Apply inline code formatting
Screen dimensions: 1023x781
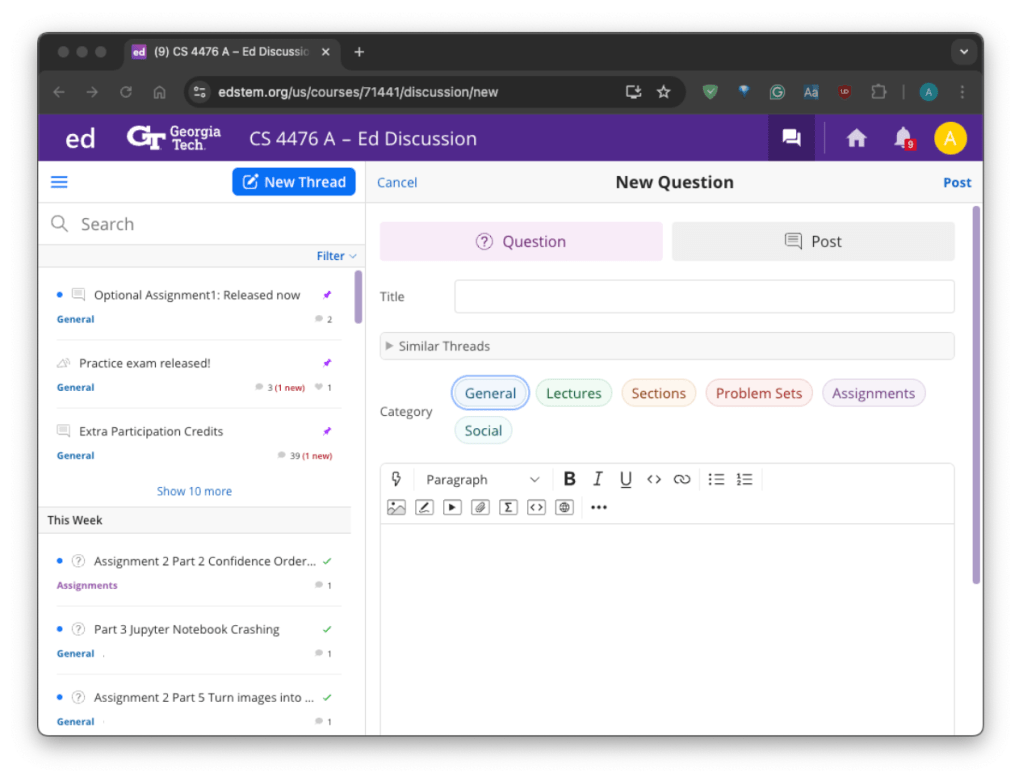(654, 480)
